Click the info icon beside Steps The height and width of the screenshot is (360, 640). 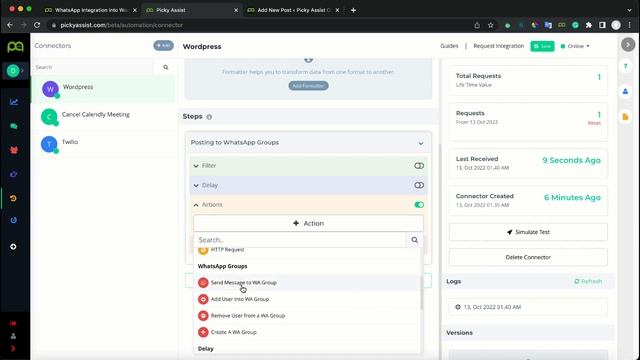coord(209,117)
